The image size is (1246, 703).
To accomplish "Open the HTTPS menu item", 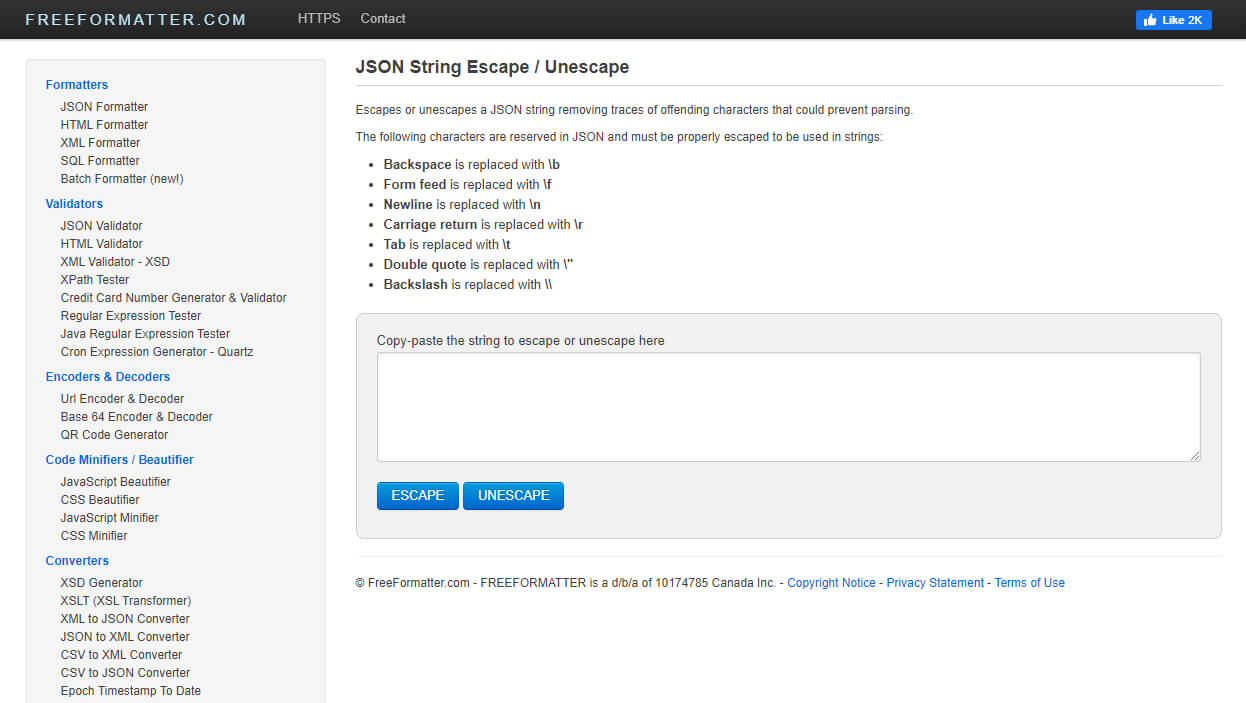I will 319,18.
